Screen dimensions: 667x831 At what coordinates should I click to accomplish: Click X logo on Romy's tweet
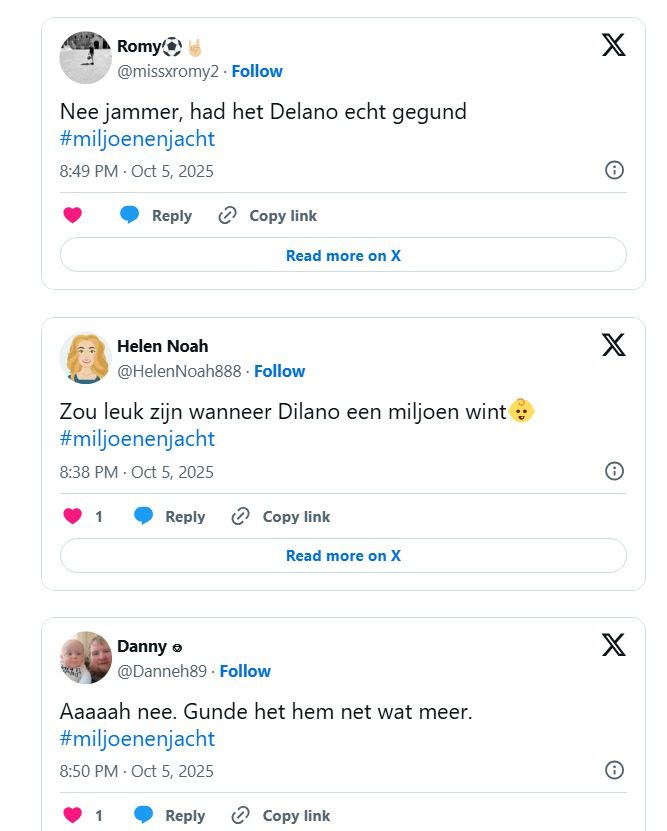613,45
